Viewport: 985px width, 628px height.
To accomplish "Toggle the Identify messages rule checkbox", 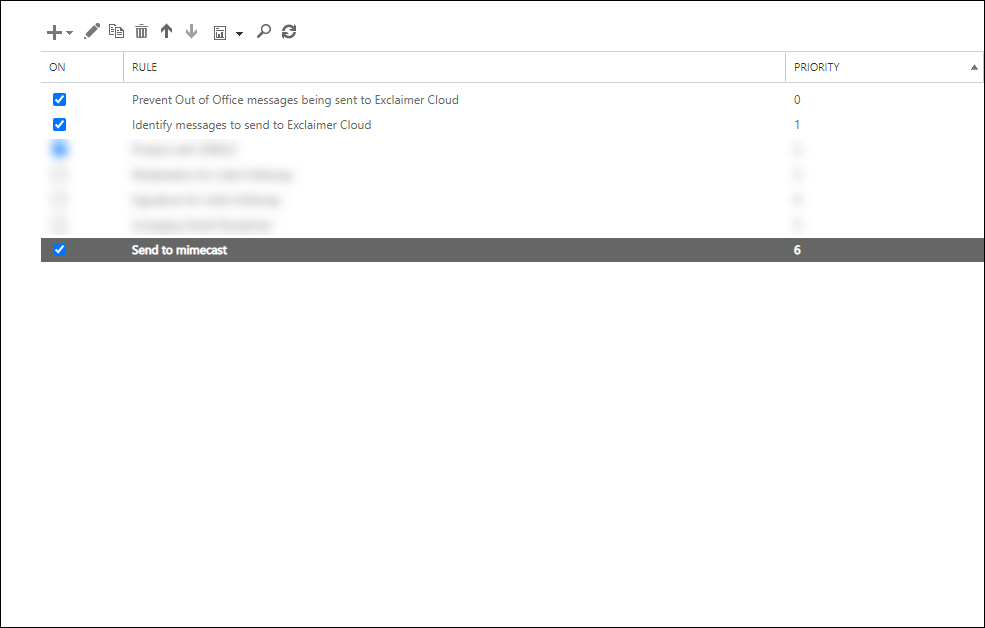I will tap(59, 125).
